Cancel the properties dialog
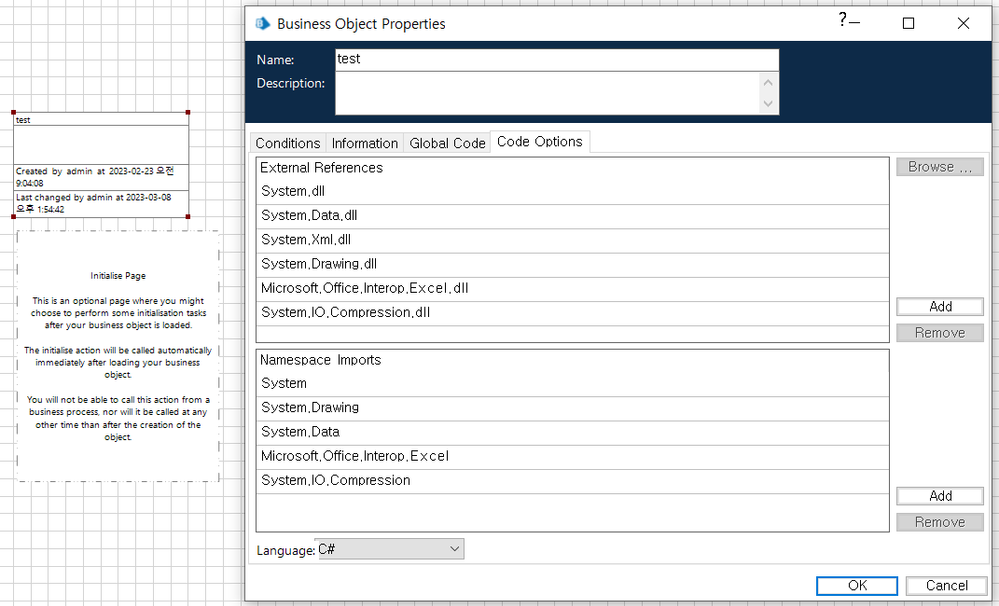999x606 pixels. (x=947, y=586)
